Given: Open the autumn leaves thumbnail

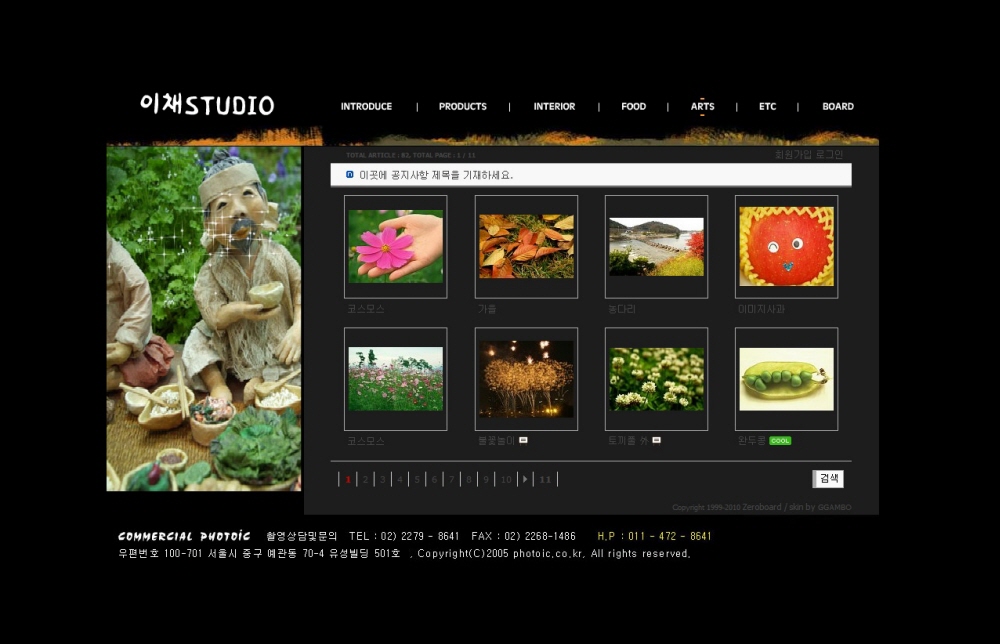Looking at the screenshot, I should pyautogui.click(x=526, y=246).
